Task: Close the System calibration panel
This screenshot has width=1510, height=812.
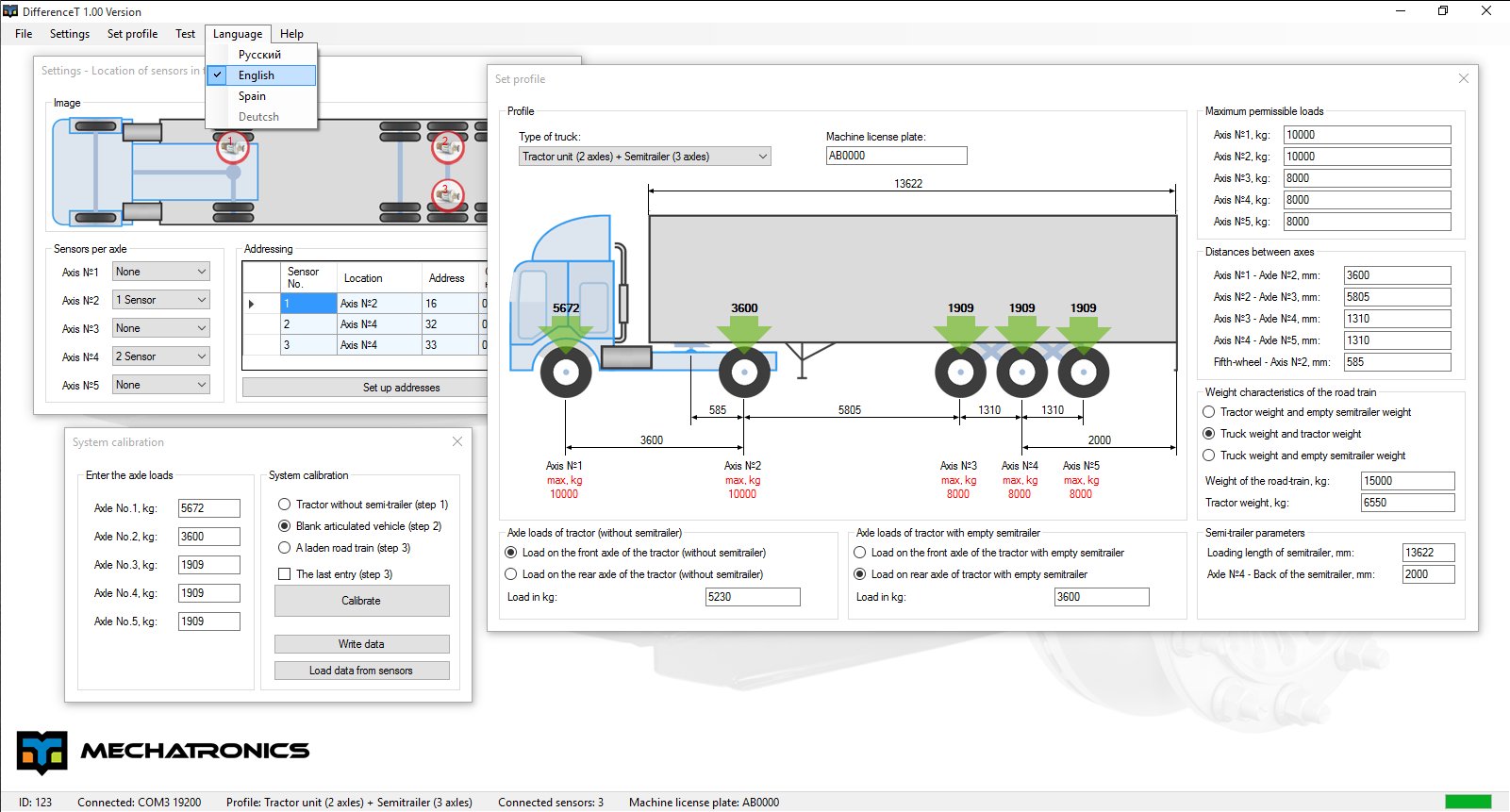Action: tap(457, 441)
